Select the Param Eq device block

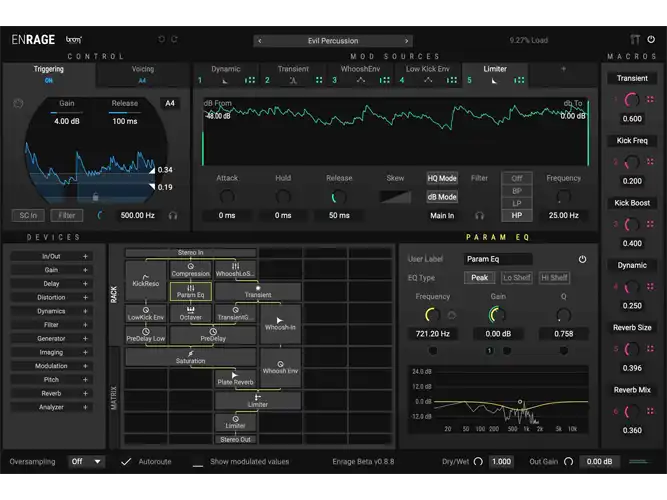coord(191,291)
